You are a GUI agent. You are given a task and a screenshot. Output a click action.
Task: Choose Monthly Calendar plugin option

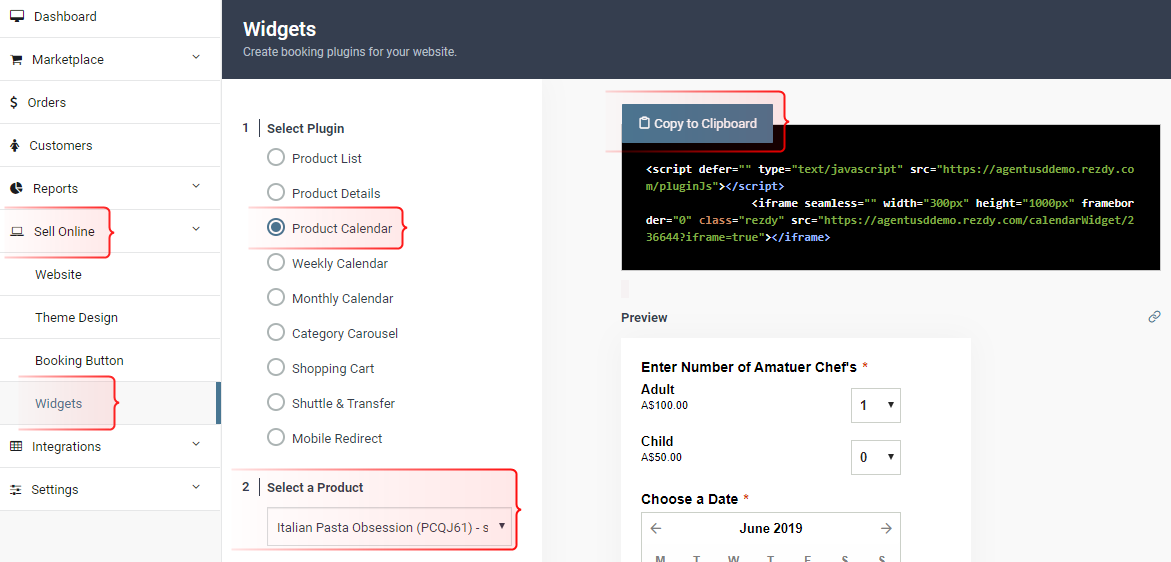(x=276, y=297)
